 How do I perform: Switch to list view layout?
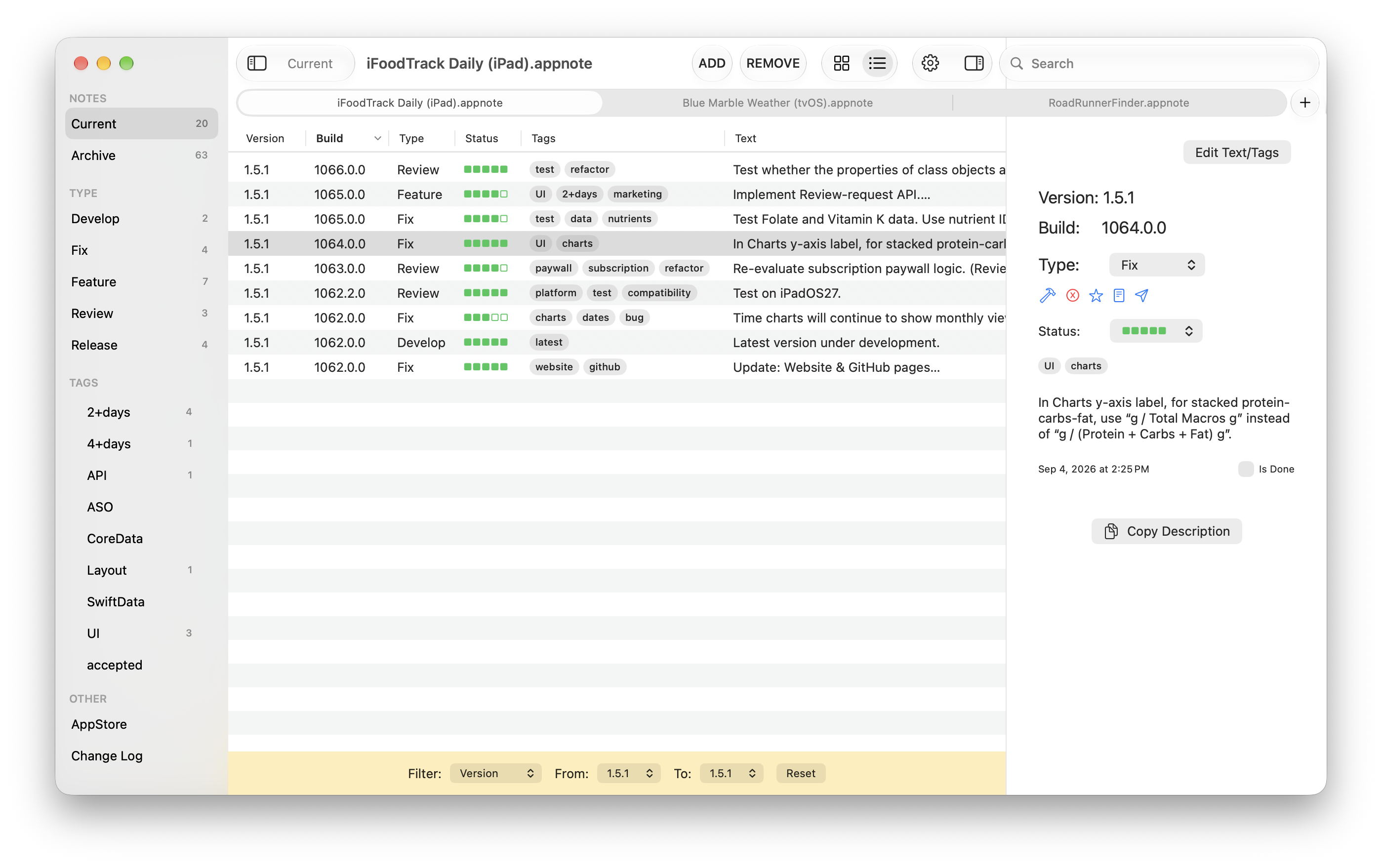pyautogui.click(x=877, y=63)
